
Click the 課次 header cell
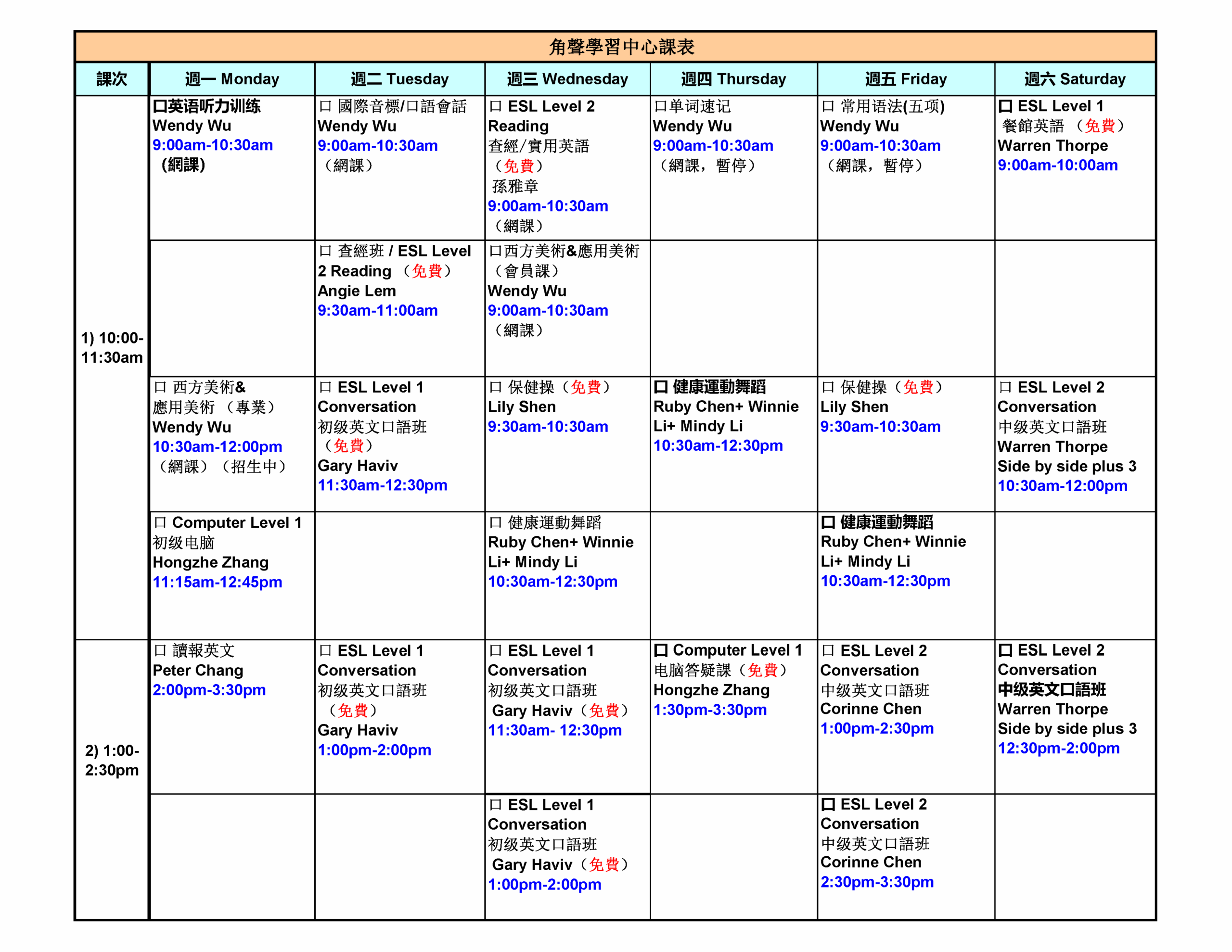(x=112, y=79)
